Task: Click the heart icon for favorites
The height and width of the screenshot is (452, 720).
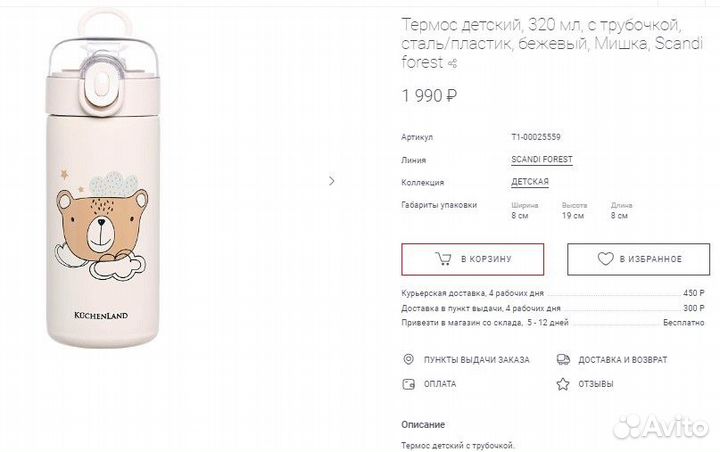Action: tap(605, 259)
